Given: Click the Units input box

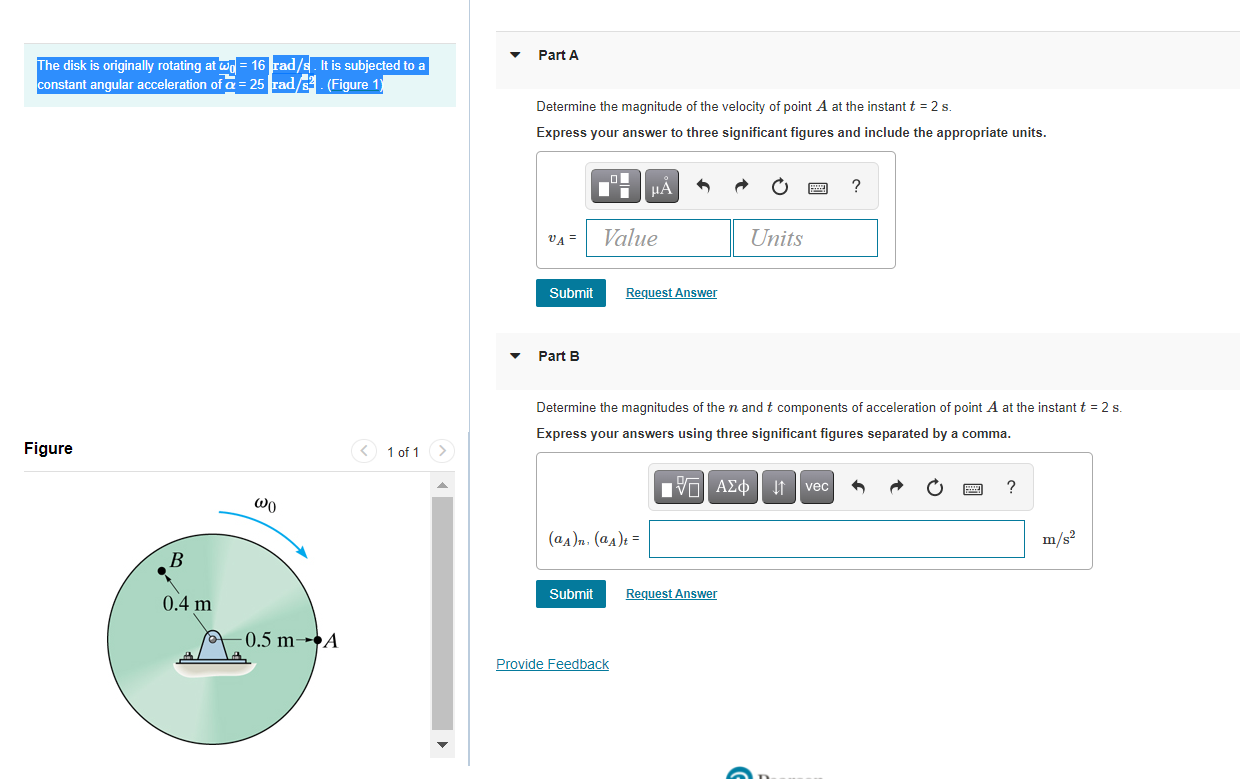Looking at the screenshot, I should (x=805, y=238).
